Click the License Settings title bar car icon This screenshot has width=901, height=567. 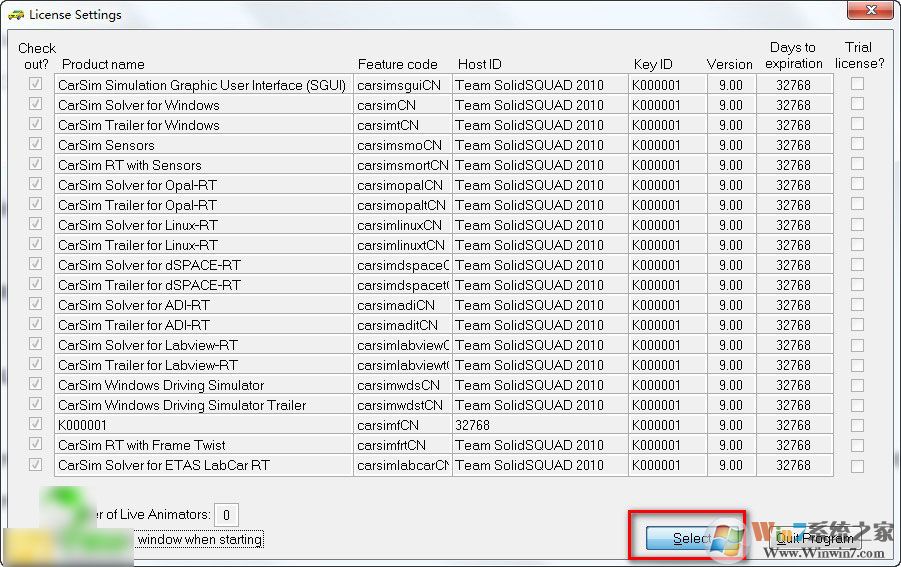16,15
